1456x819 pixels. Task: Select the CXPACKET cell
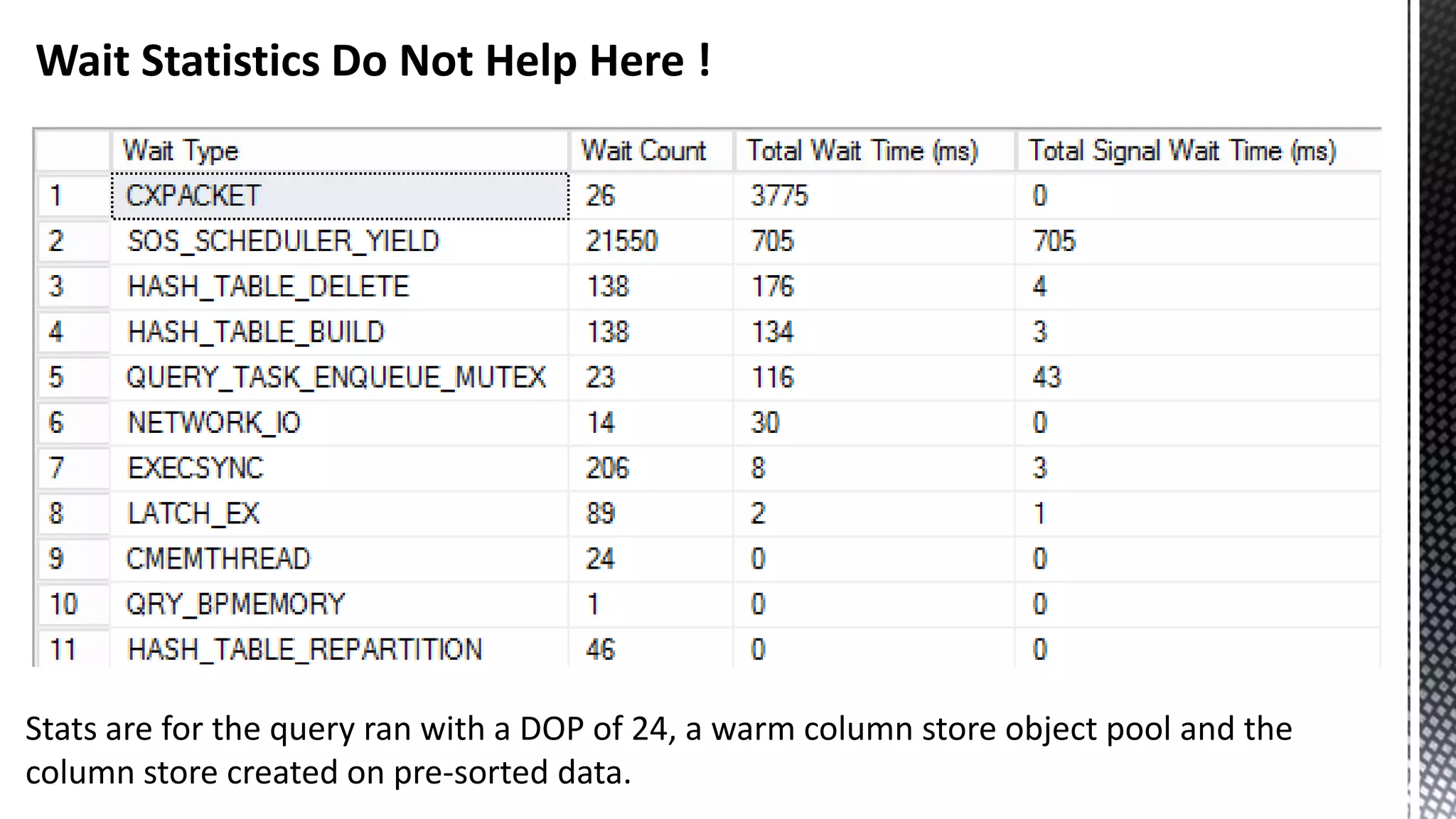[340, 196]
